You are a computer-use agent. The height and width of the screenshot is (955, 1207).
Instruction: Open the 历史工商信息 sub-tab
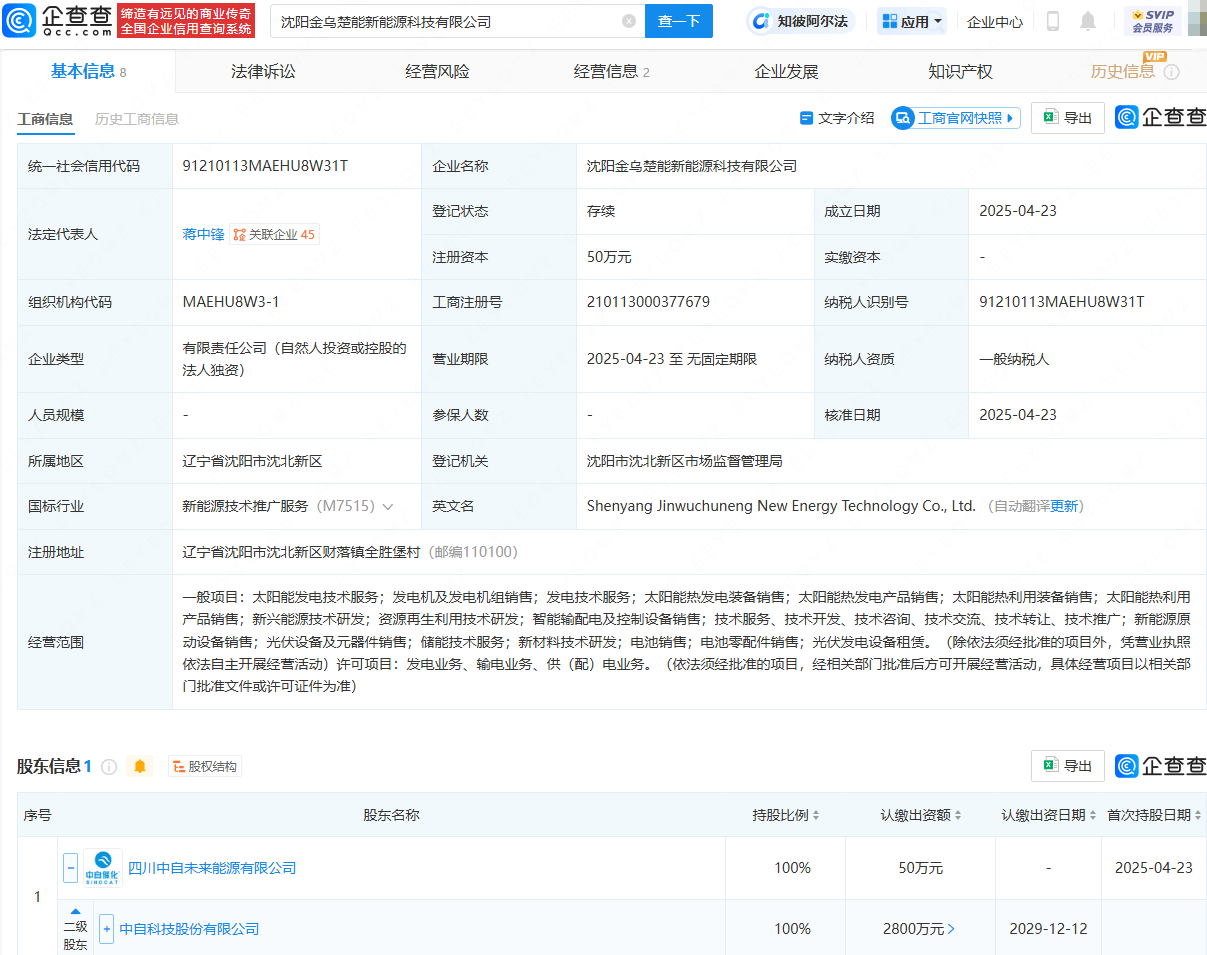137,119
